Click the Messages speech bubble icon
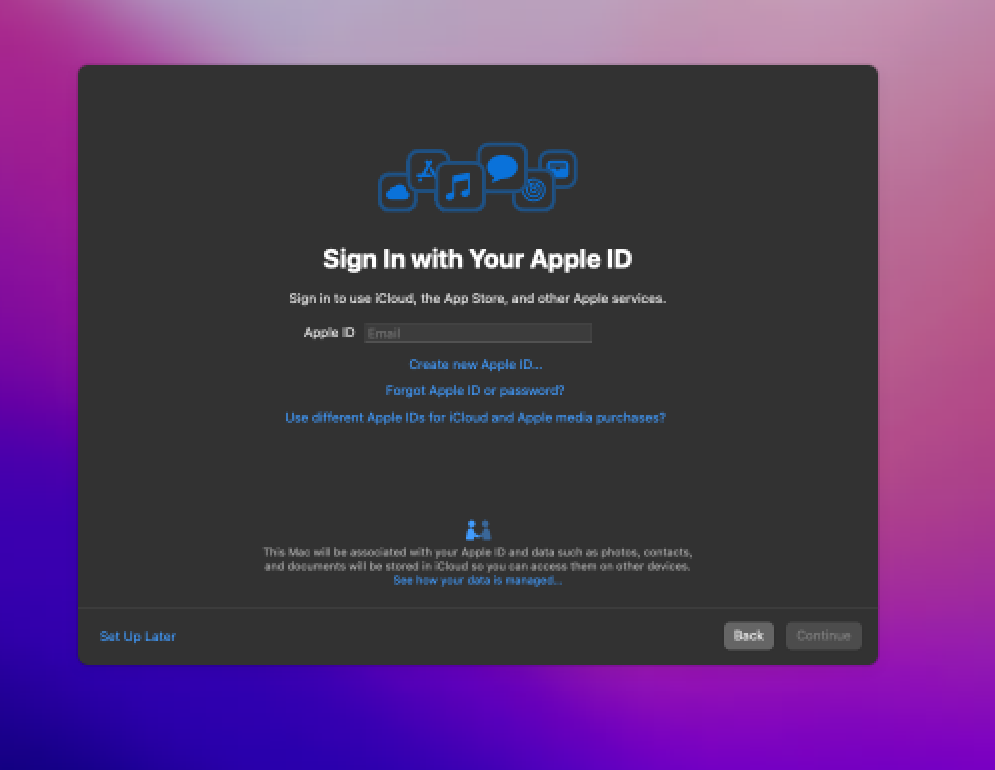 (x=503, y=168)
